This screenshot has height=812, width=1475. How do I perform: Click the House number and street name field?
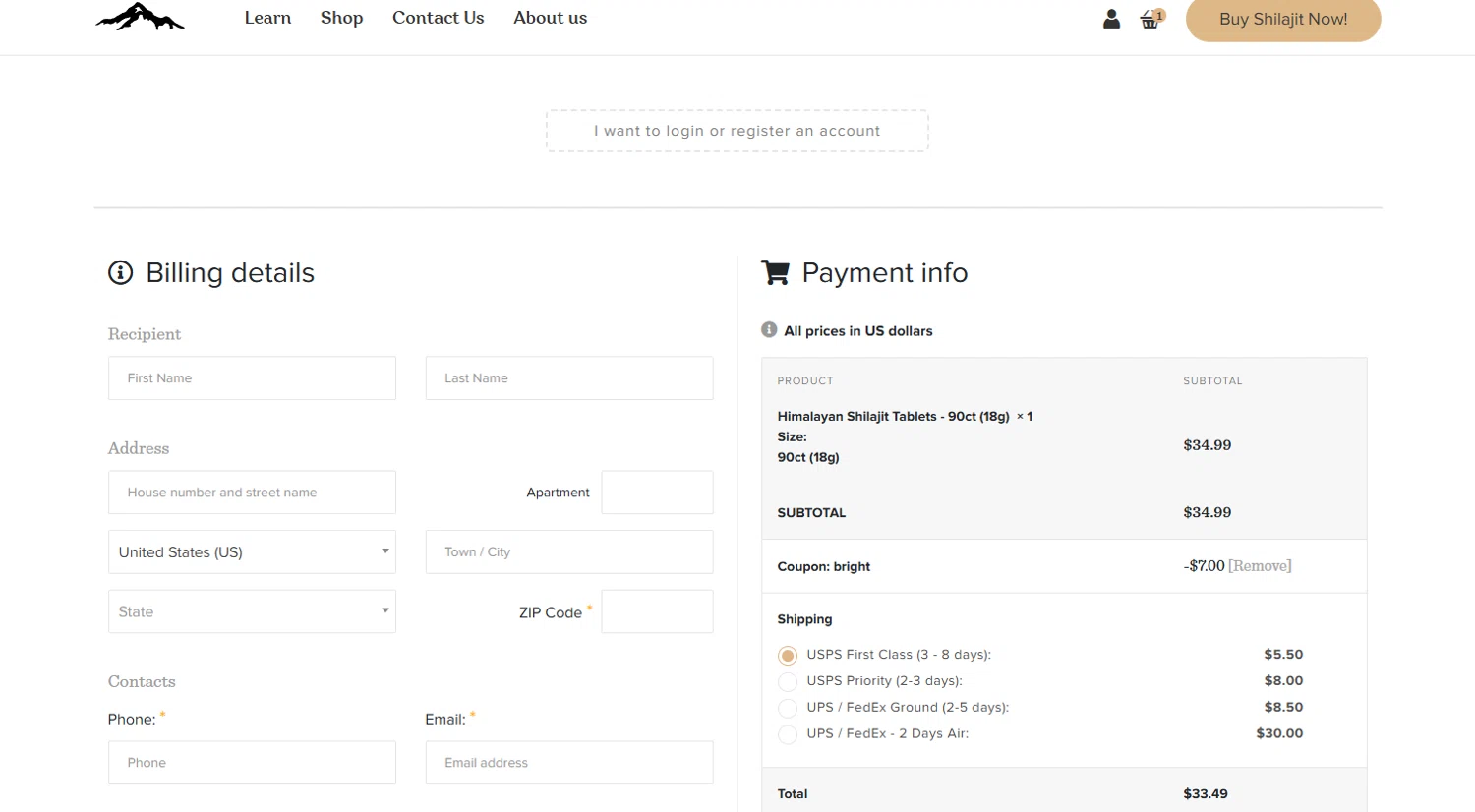point(252,493)
